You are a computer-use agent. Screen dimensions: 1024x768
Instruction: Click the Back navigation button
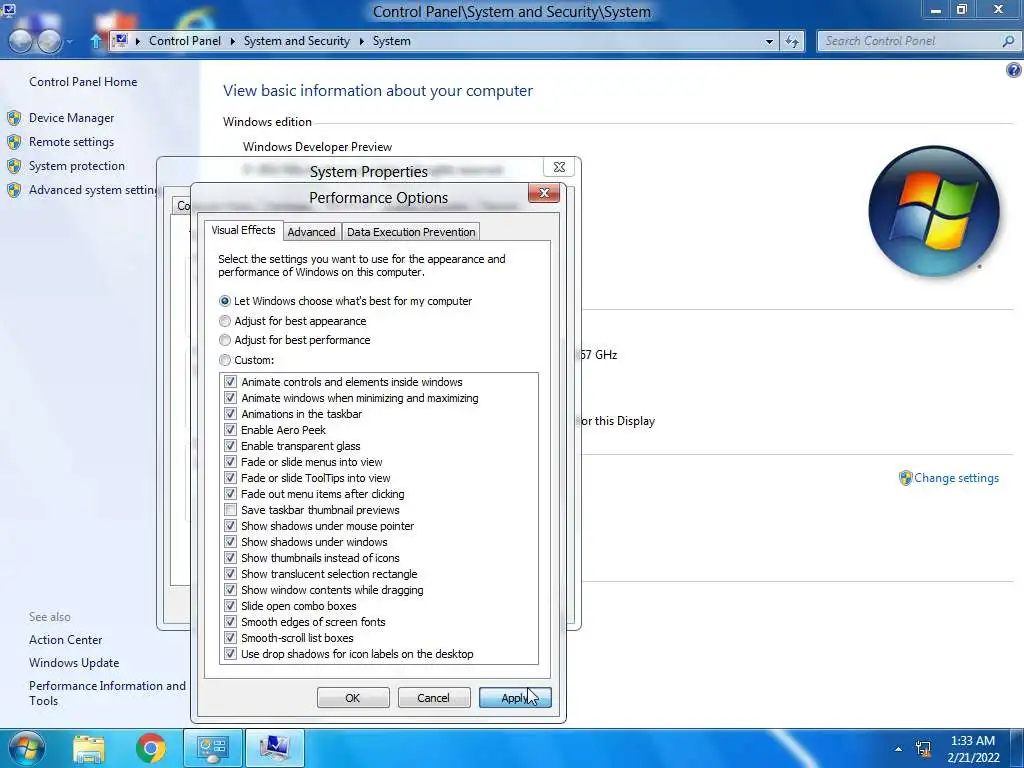(20, 40)
